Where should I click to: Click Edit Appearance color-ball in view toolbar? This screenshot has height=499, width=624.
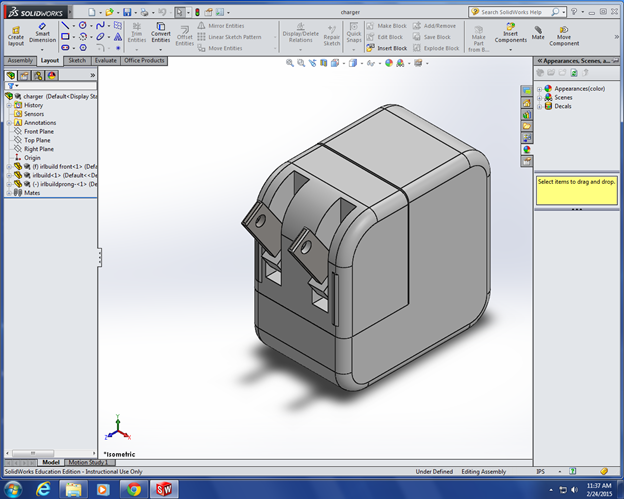coord(389,63)
